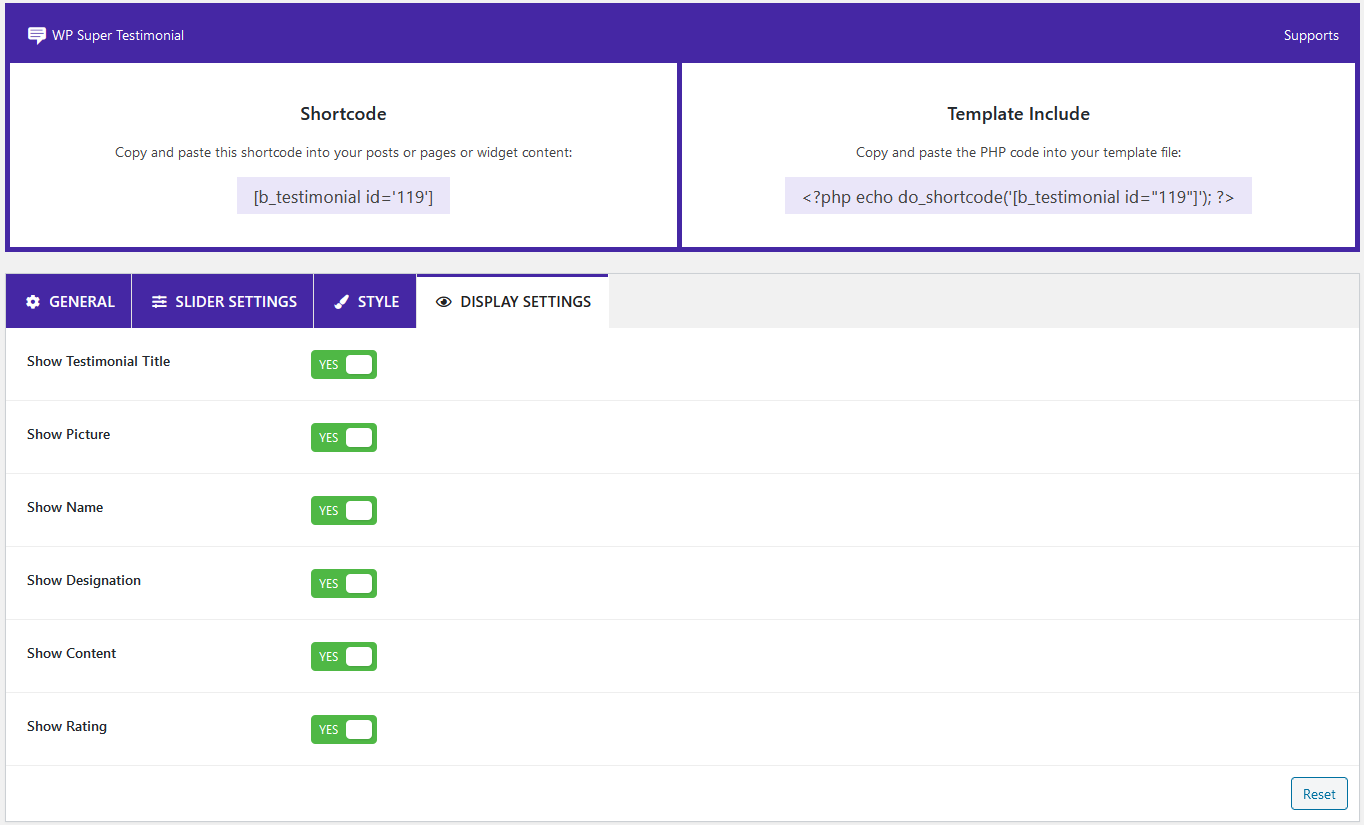Viewport: 1364px width, 825px height.
Task: Click the eye icon on Display Settings tab
Action: (x=444, y=302)
